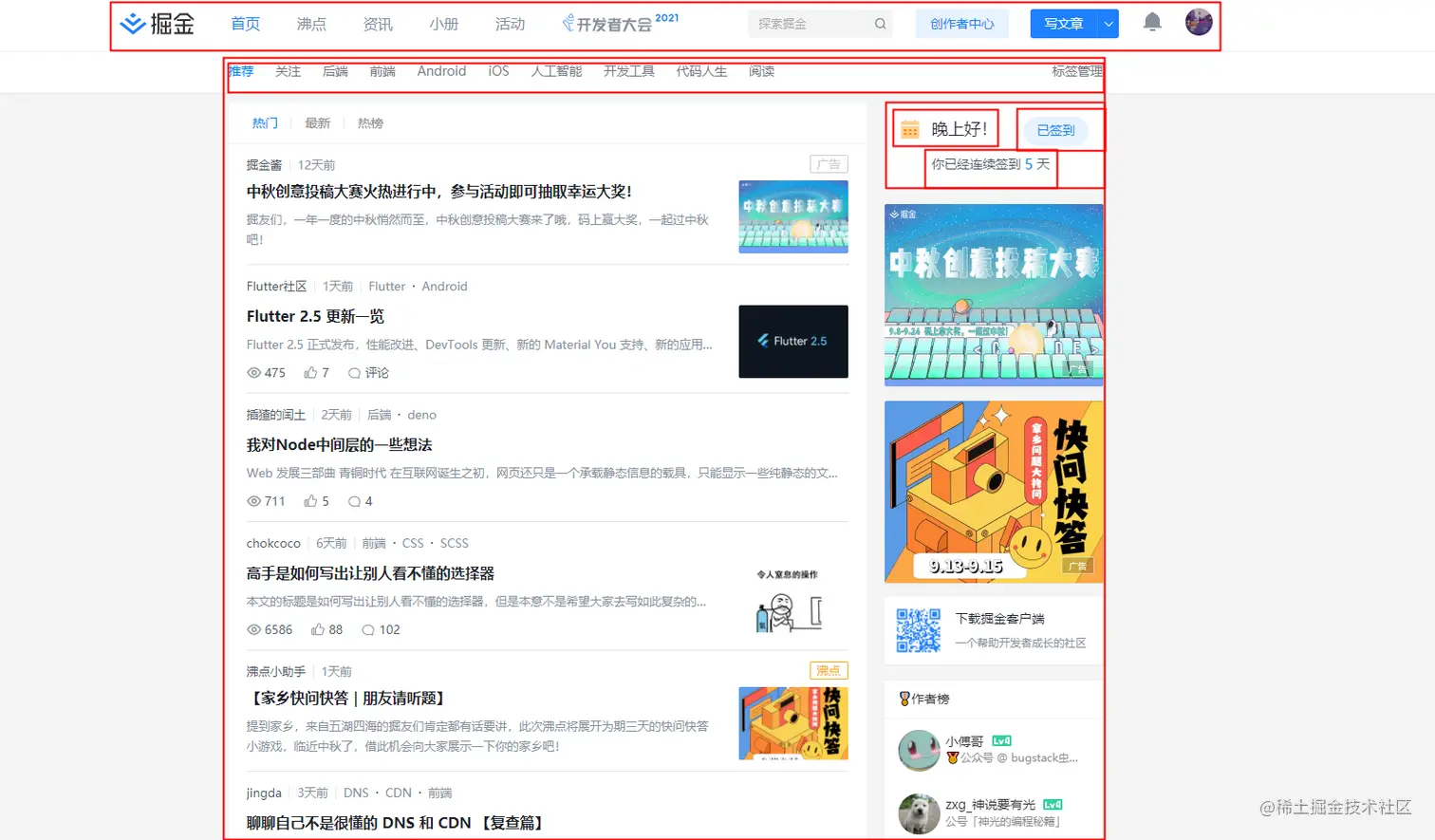Like the Node中间层 post with 5 likes
The height and width of the screenshot is (840, 1435).
coord(310,501)
